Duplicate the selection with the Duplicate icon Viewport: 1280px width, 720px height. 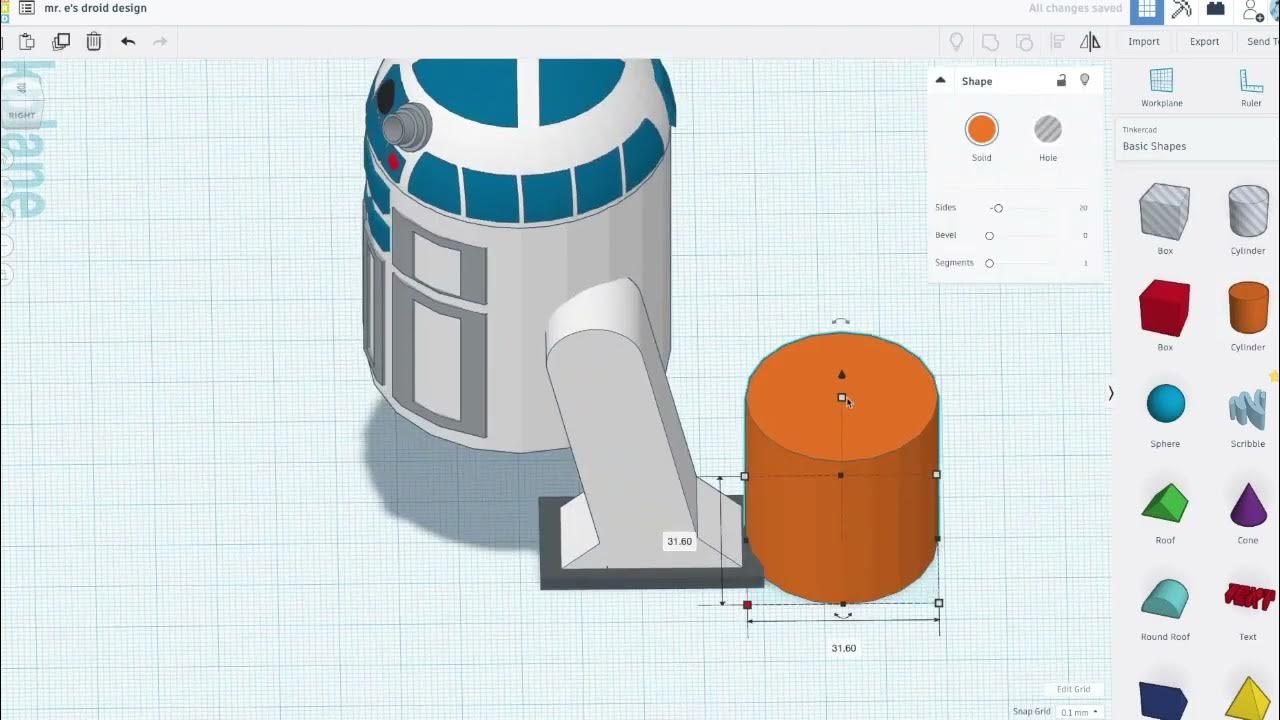click(x=61, y=41)
